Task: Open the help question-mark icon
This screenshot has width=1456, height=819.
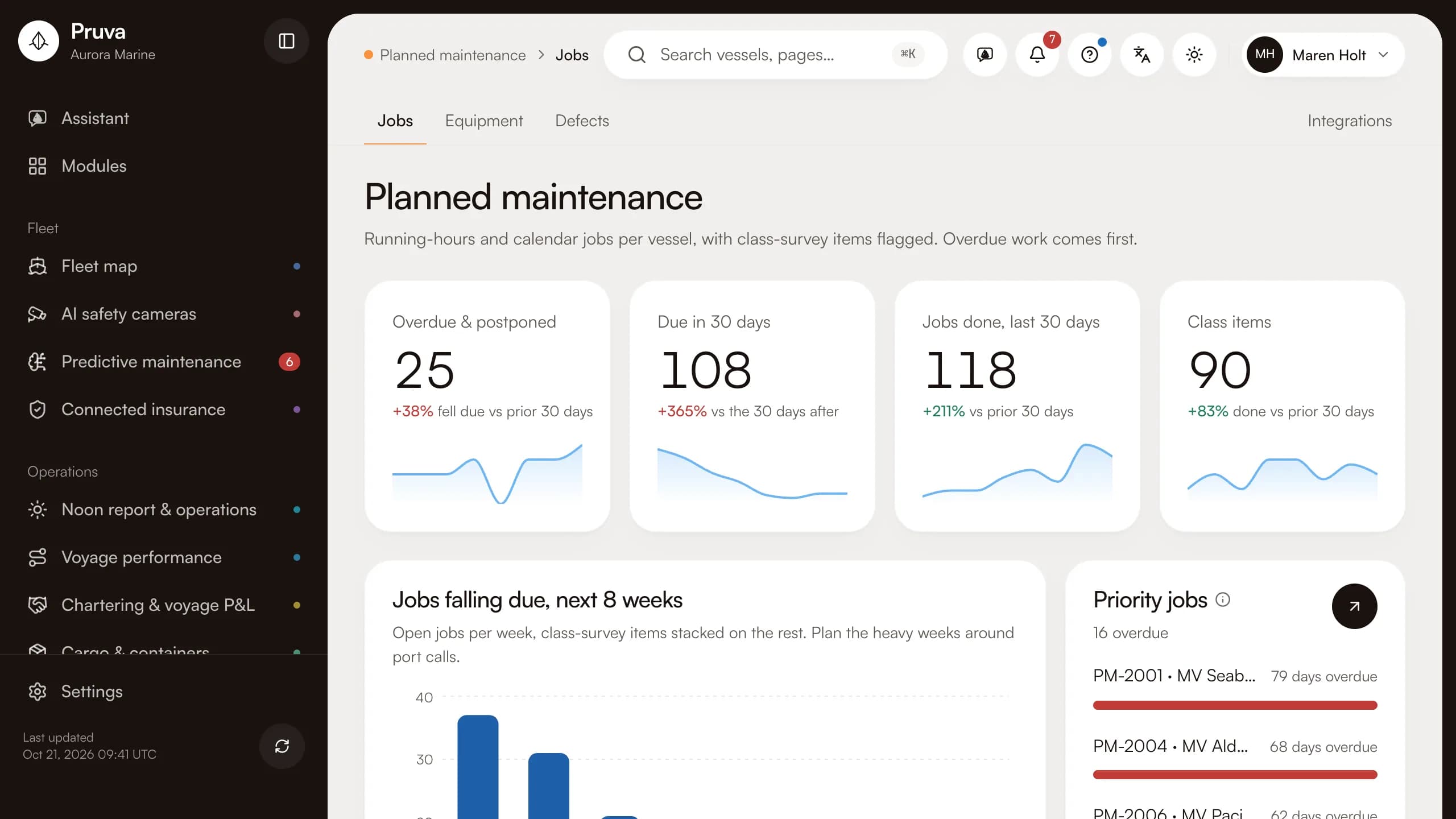Action: tap(1090, 55)
